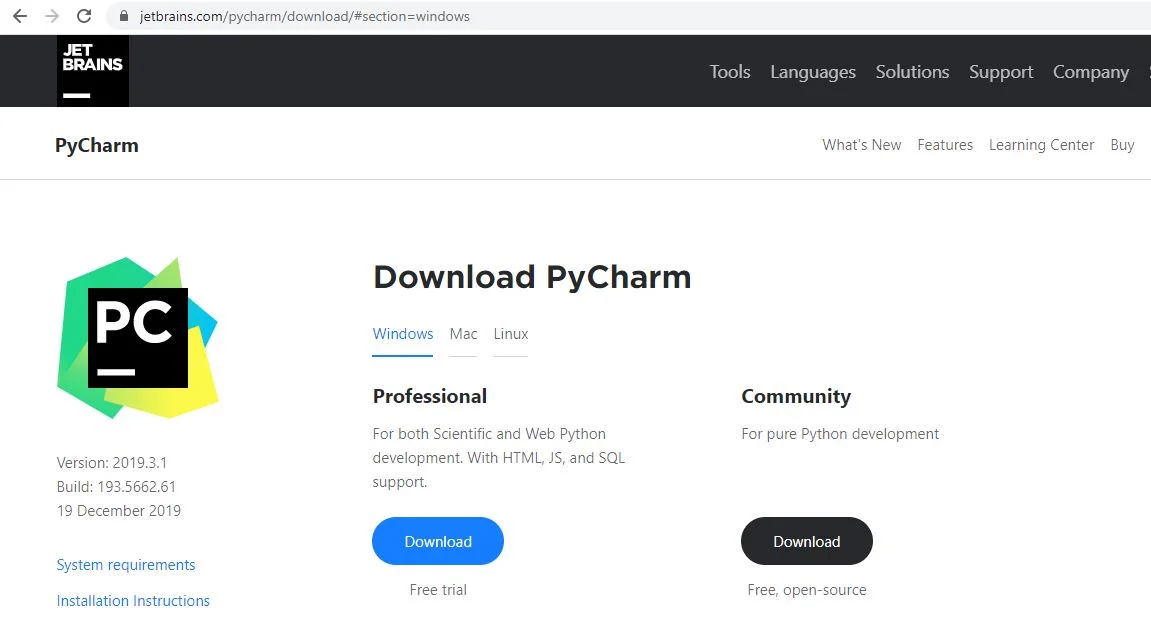The height and width of the screenshot is (623, 1151).
Task: Click the Professional edition heading
Action: tap(429, 396)
